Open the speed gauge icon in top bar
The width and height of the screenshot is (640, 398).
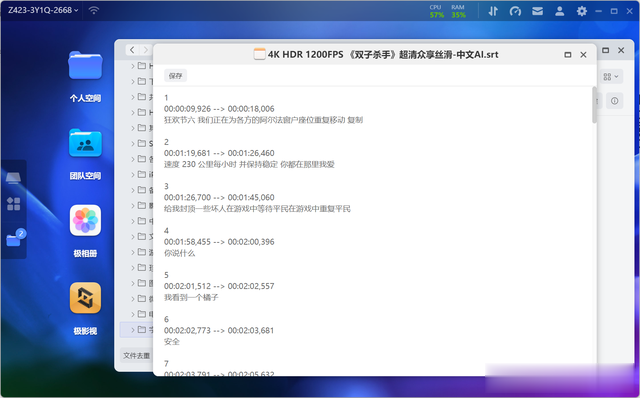515,11
